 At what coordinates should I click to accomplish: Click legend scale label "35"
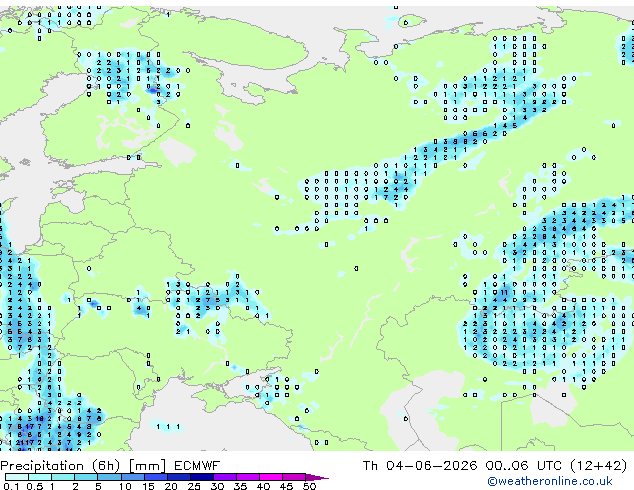(240, 486)
